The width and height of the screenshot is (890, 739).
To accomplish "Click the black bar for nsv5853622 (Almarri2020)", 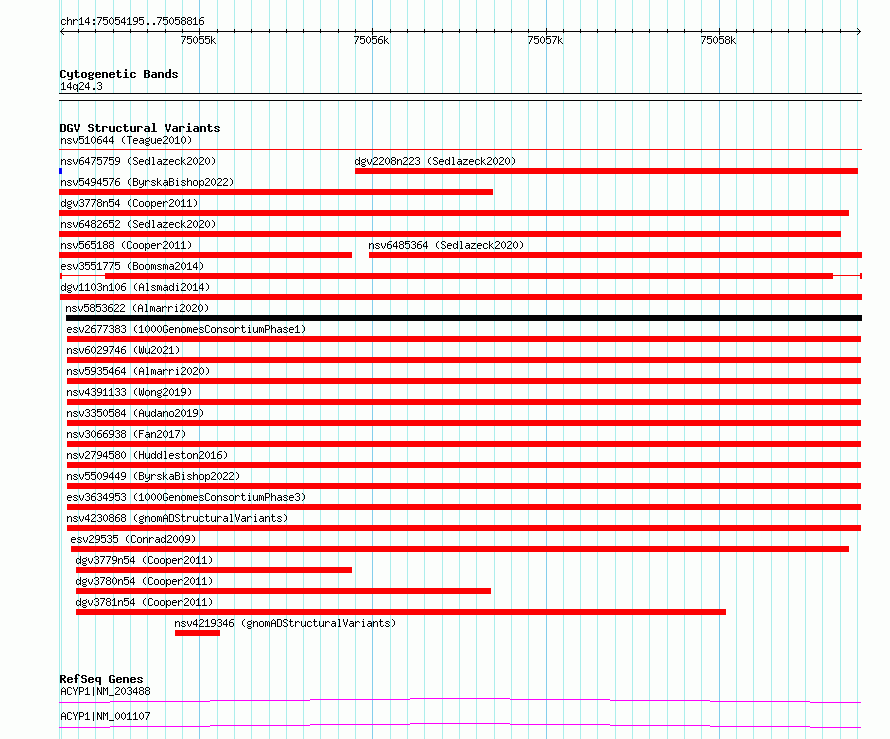I will pyautogui.click(x=464, y=318).
